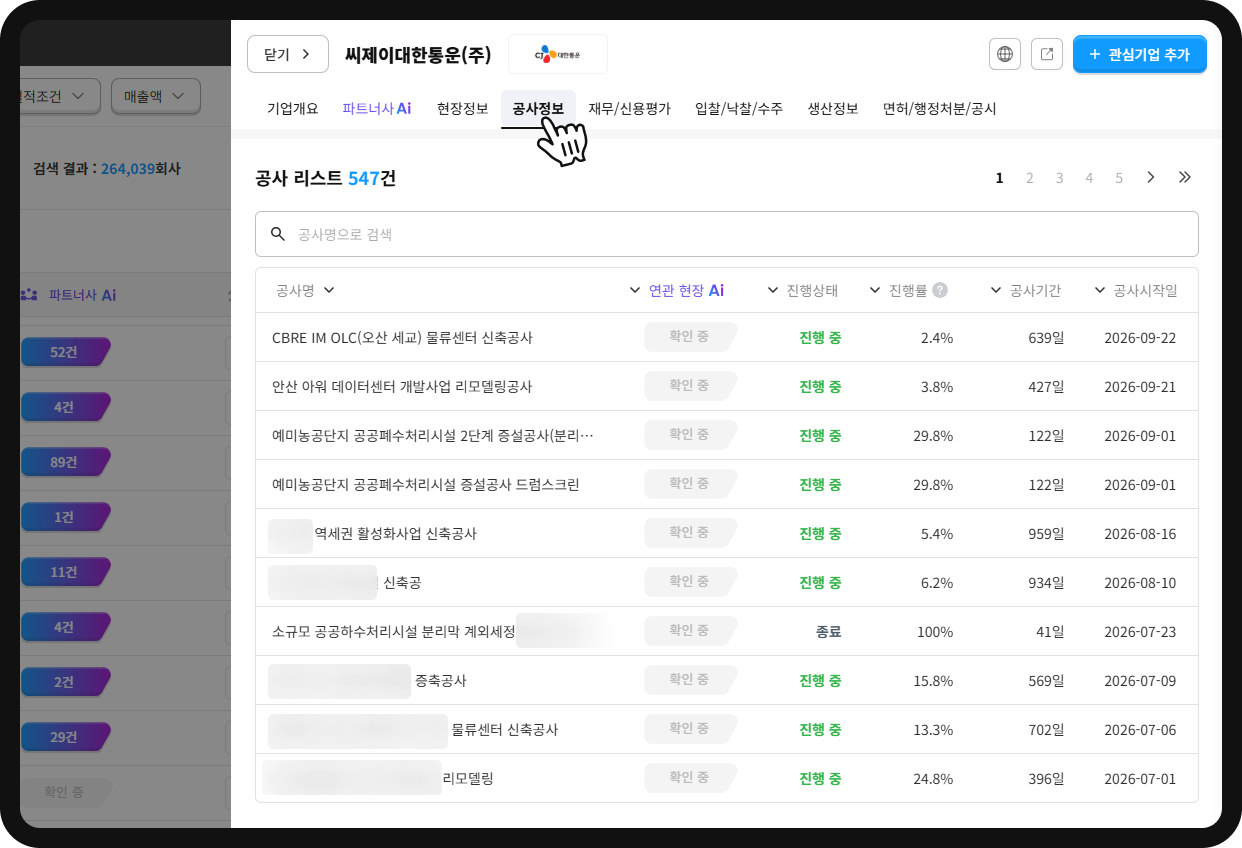Open 예미농공단지 증설공사 드럼스크린 row
Image resolution: width=1242 pixels, height=848 pixels.
pyautogui.click(x=727, y=484)
